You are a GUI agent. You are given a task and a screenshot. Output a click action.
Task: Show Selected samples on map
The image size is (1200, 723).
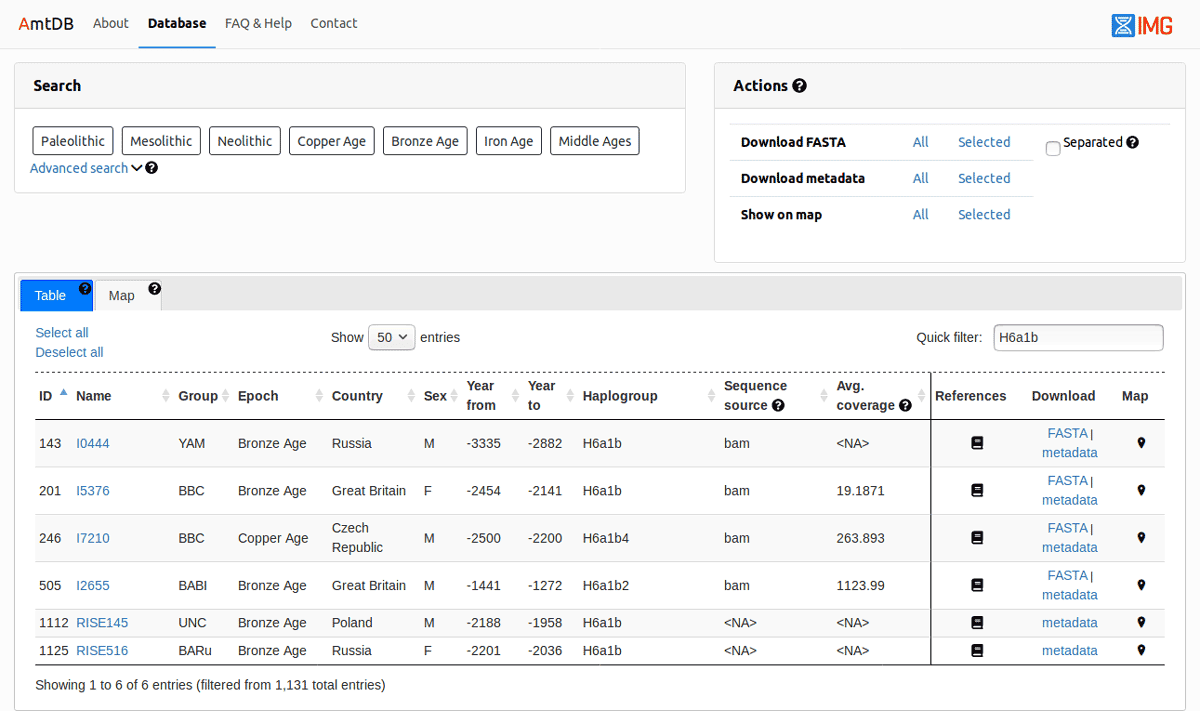click(984, 214)
